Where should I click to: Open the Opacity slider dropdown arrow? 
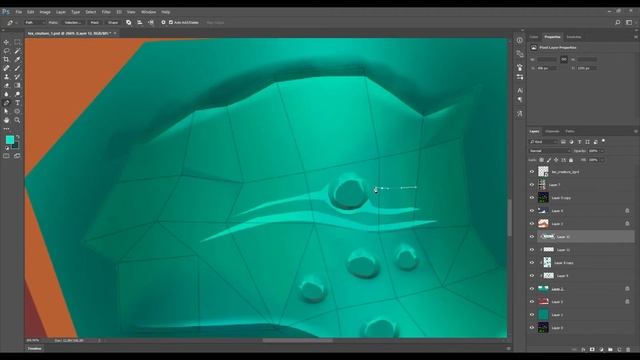point(602,151)
